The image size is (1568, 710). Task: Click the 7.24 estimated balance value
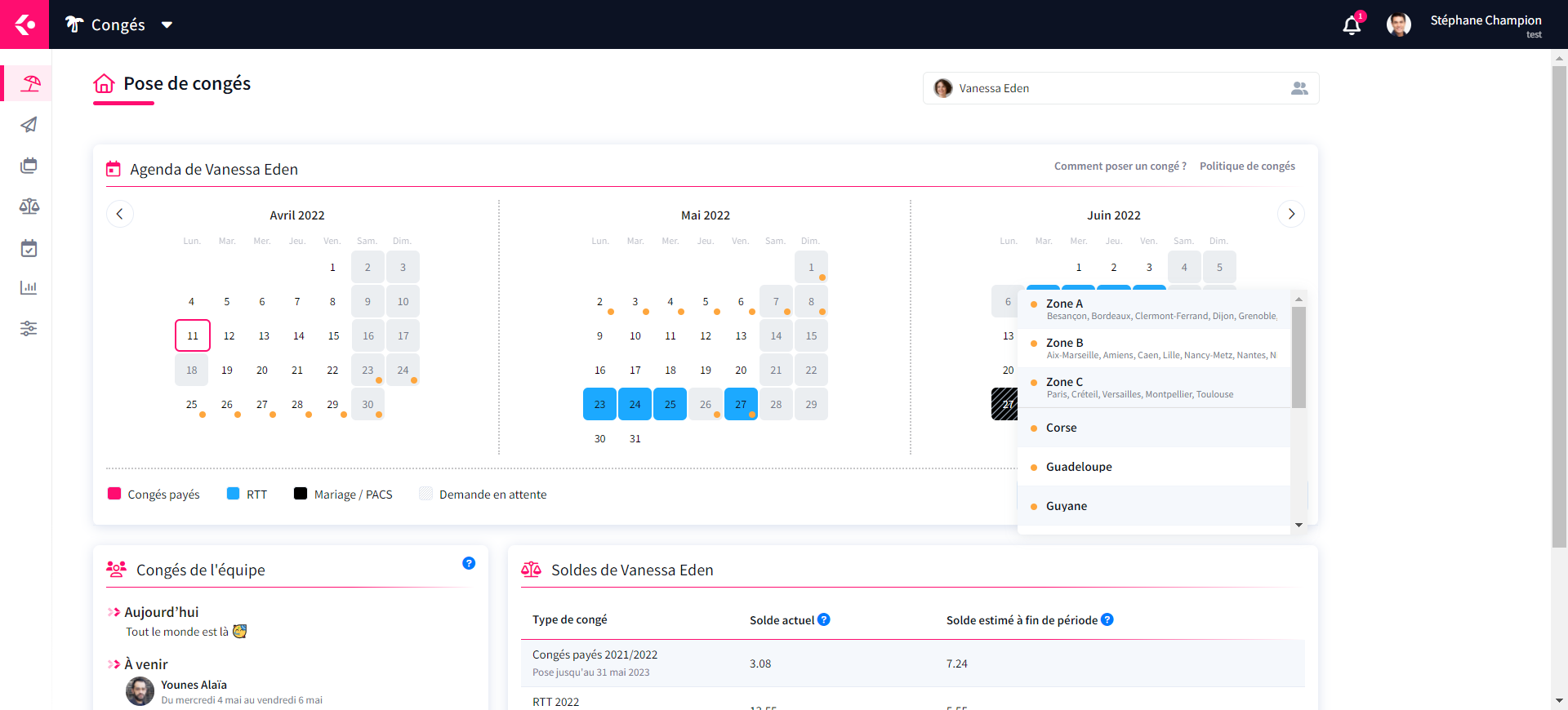[956, 663]
